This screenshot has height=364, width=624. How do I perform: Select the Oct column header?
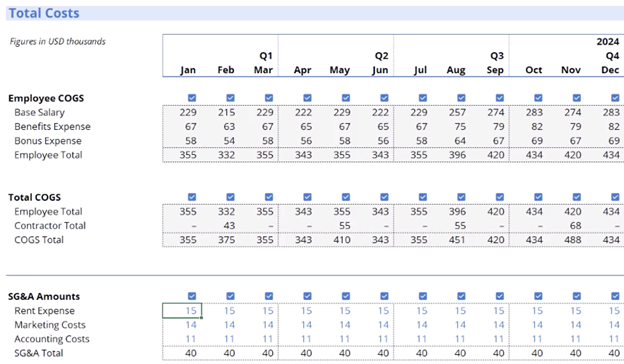point(534,70)
